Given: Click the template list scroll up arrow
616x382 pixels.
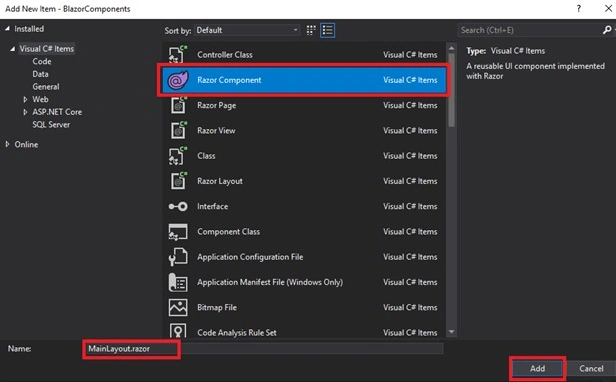Looking at the screenshot, I should (451, 48).
